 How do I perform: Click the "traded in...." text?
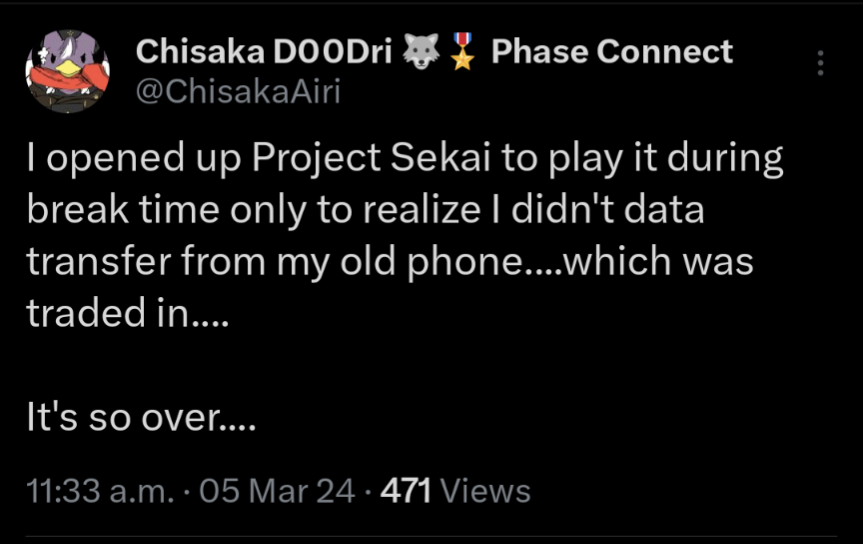click(x=128, y=313)
